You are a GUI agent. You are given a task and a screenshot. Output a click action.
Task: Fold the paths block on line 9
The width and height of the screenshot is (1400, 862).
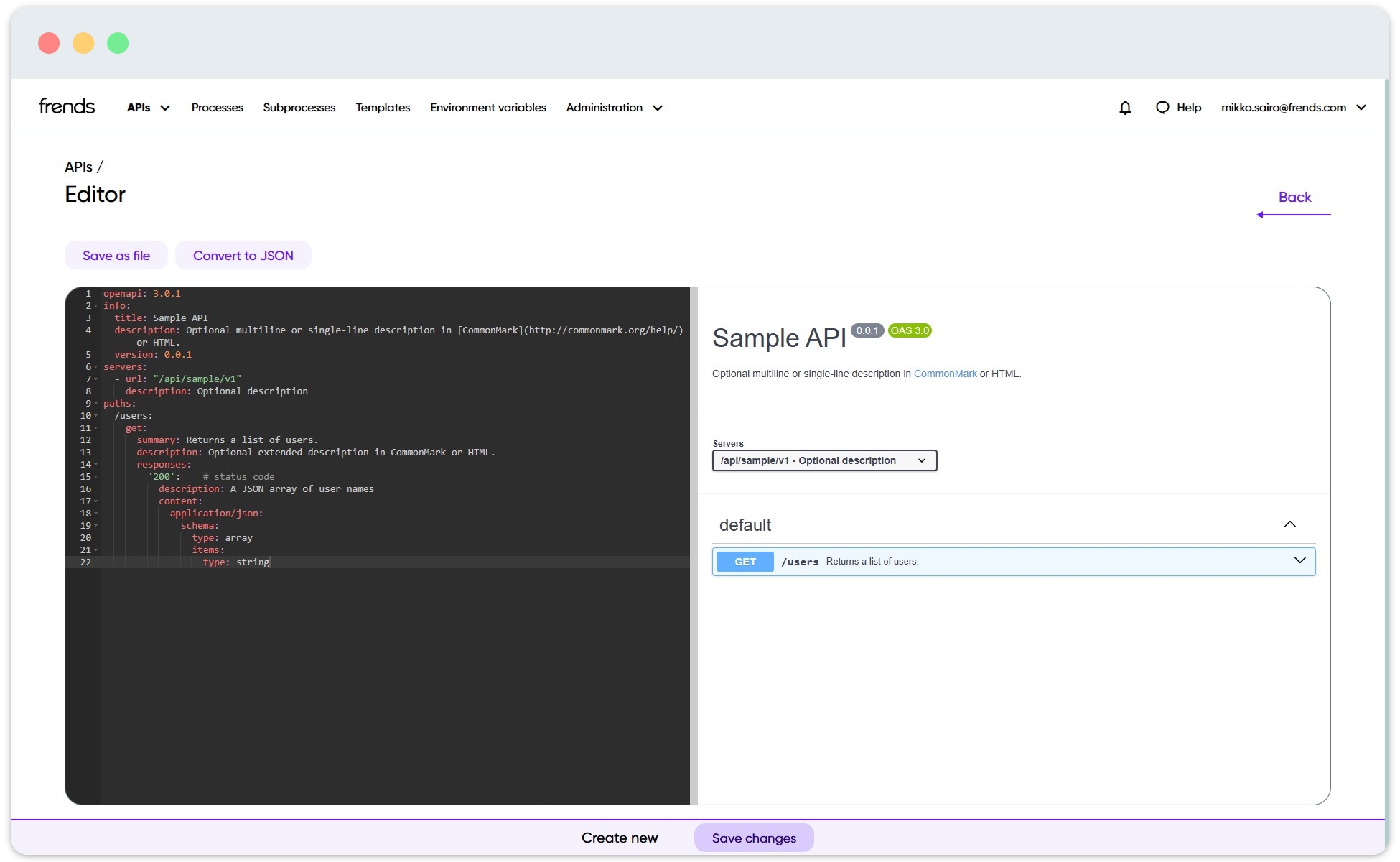[x=96, y=404]
